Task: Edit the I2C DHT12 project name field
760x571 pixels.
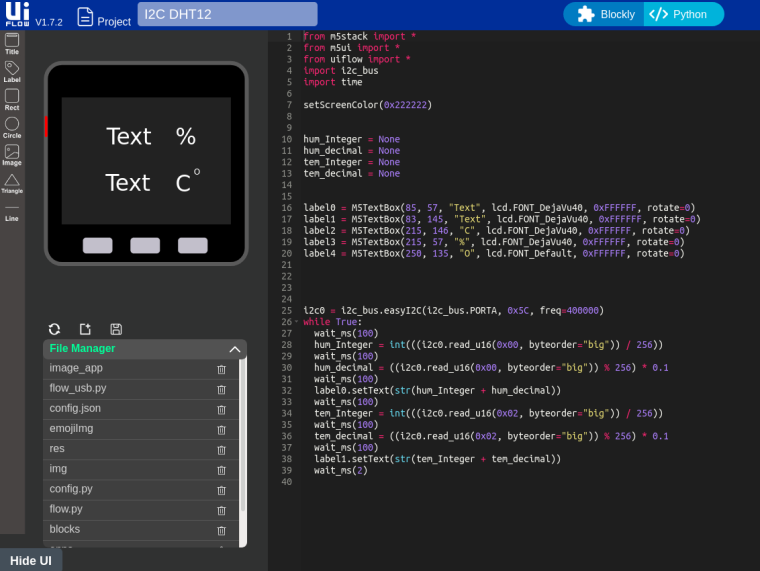Action: (227, 14)
